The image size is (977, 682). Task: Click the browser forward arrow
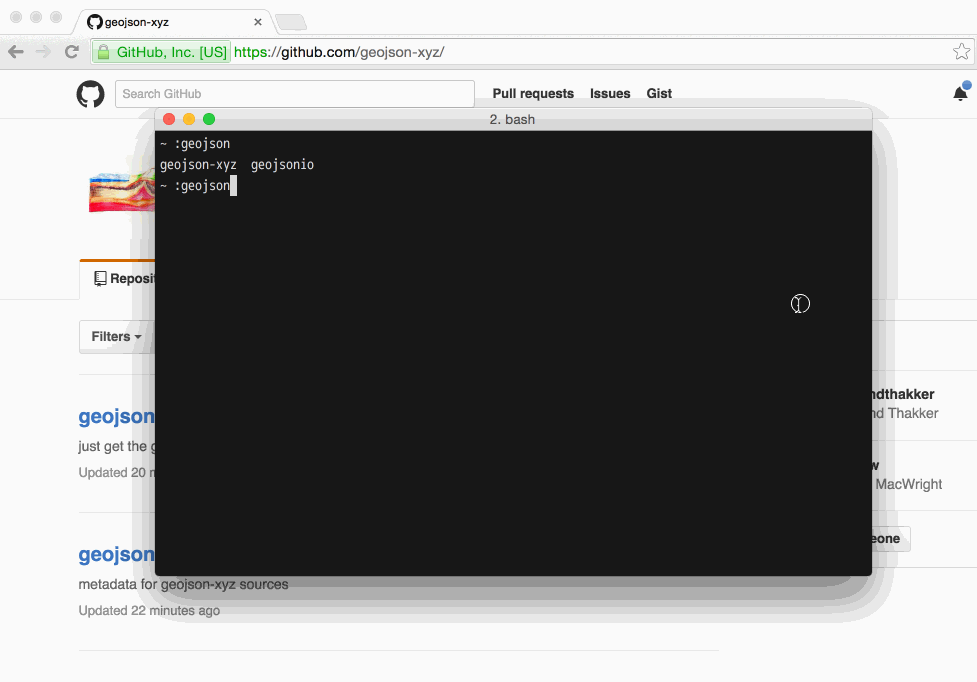click(x=43, y=52)
